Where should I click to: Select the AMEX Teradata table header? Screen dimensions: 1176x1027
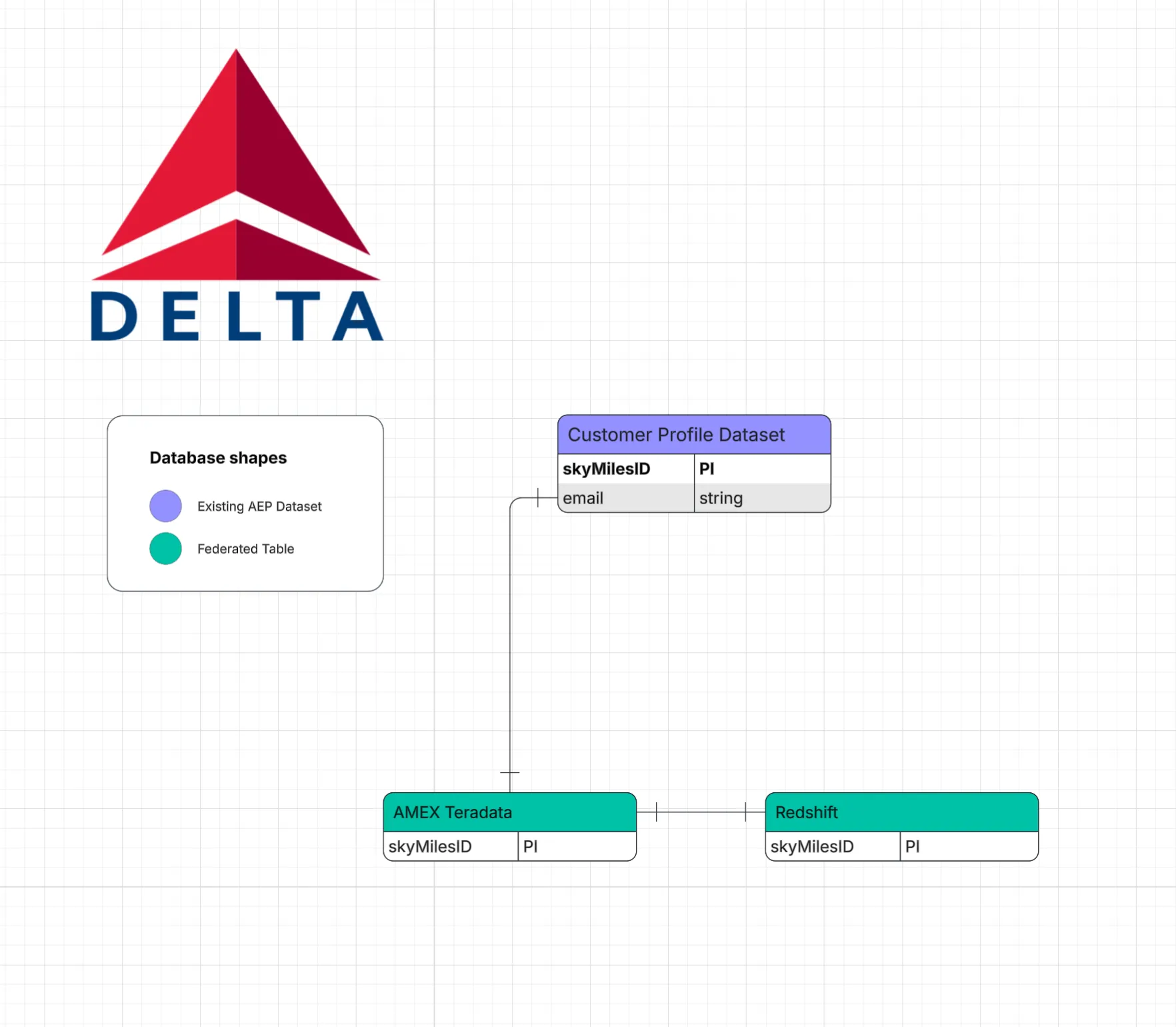510,812
